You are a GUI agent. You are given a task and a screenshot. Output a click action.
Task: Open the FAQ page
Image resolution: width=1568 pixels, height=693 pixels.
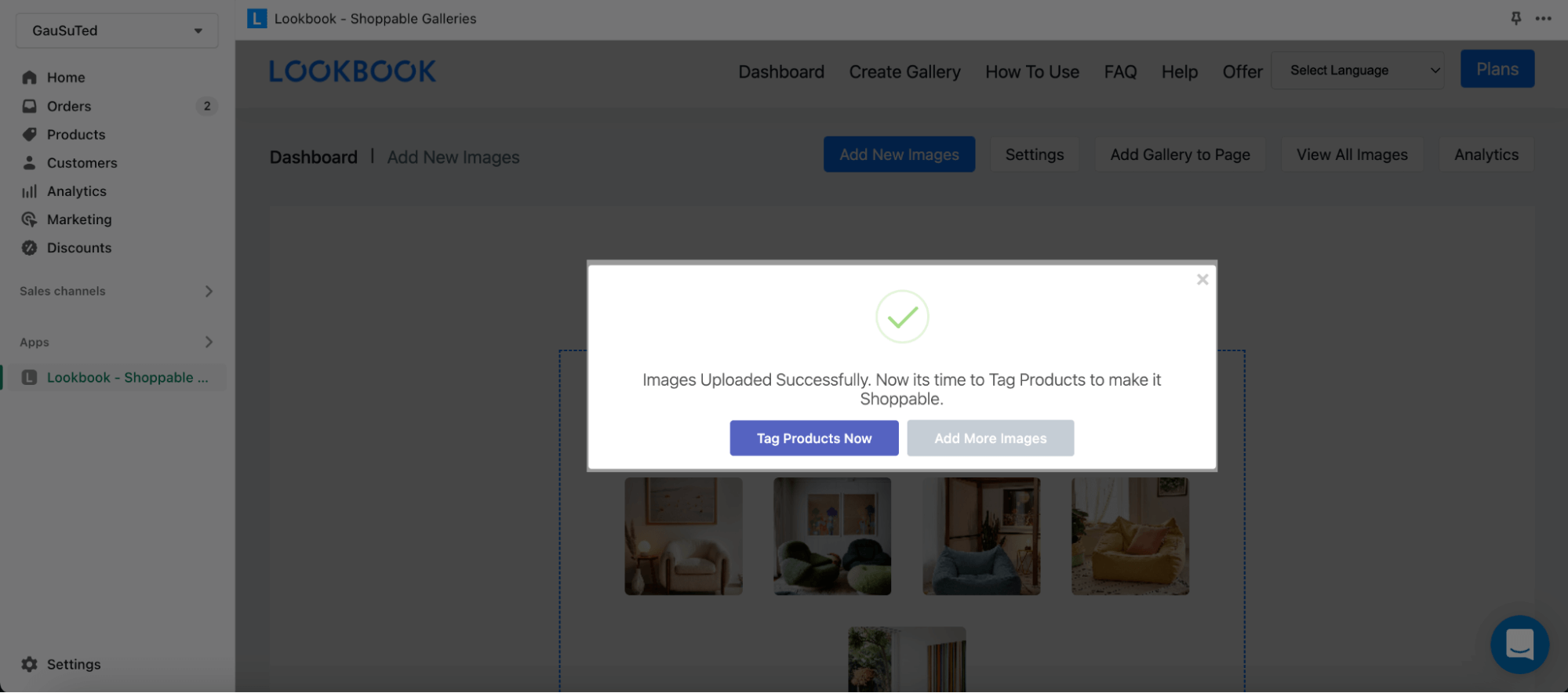[1120, 71]
